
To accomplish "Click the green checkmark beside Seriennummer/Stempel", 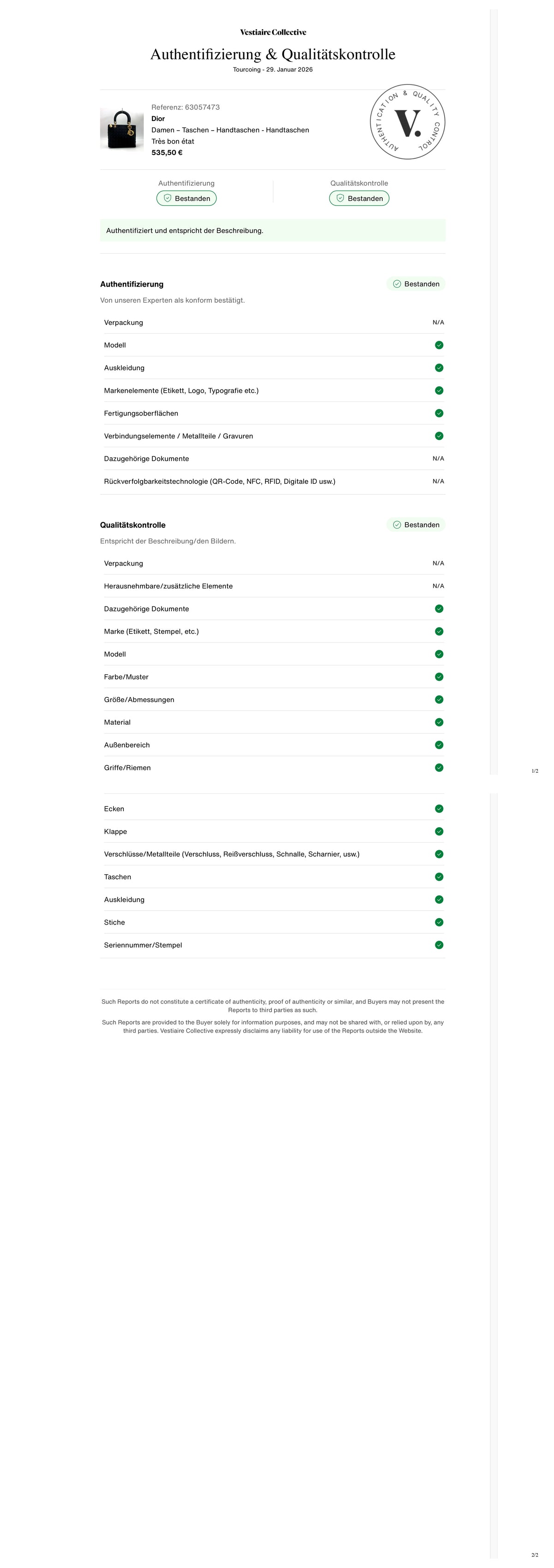I will [439, 945].
